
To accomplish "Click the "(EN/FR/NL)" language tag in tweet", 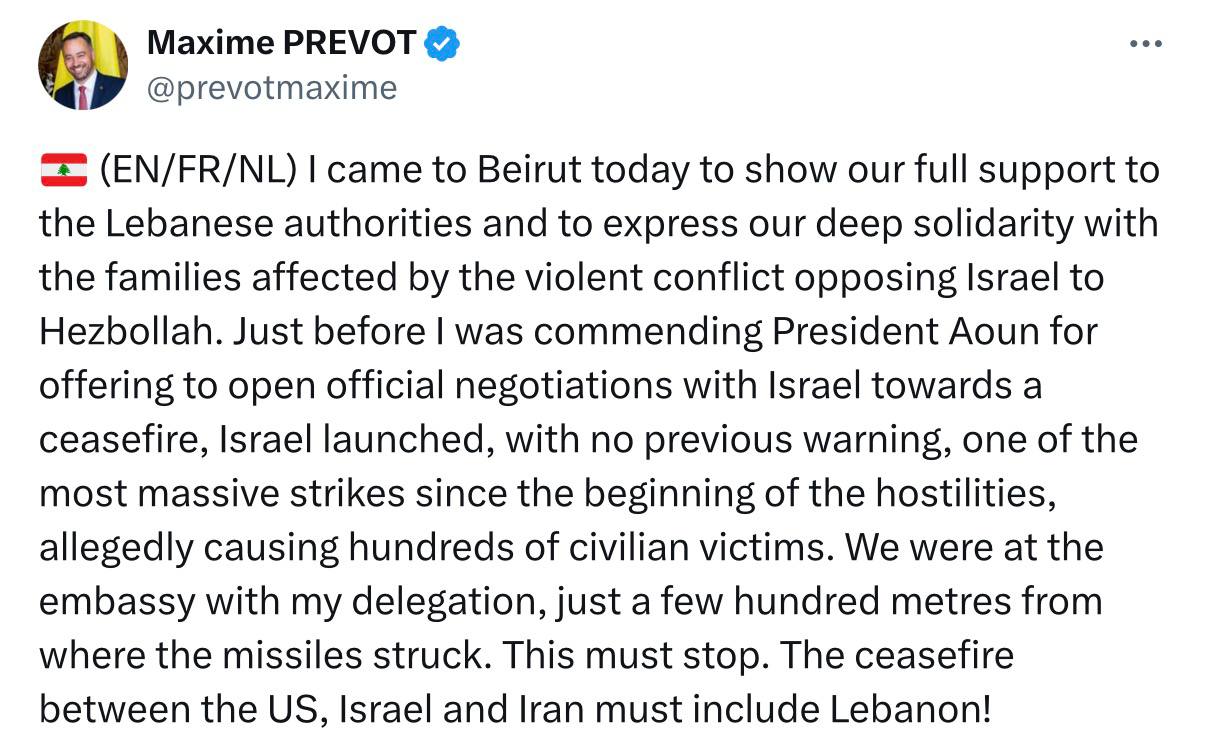I will click(x=199, y=171).
